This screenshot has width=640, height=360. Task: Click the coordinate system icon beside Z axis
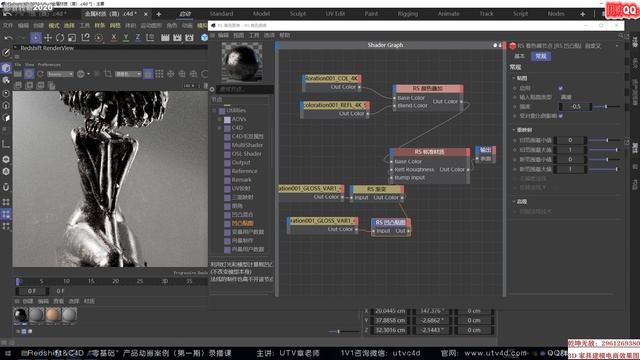tap(150, 38)
